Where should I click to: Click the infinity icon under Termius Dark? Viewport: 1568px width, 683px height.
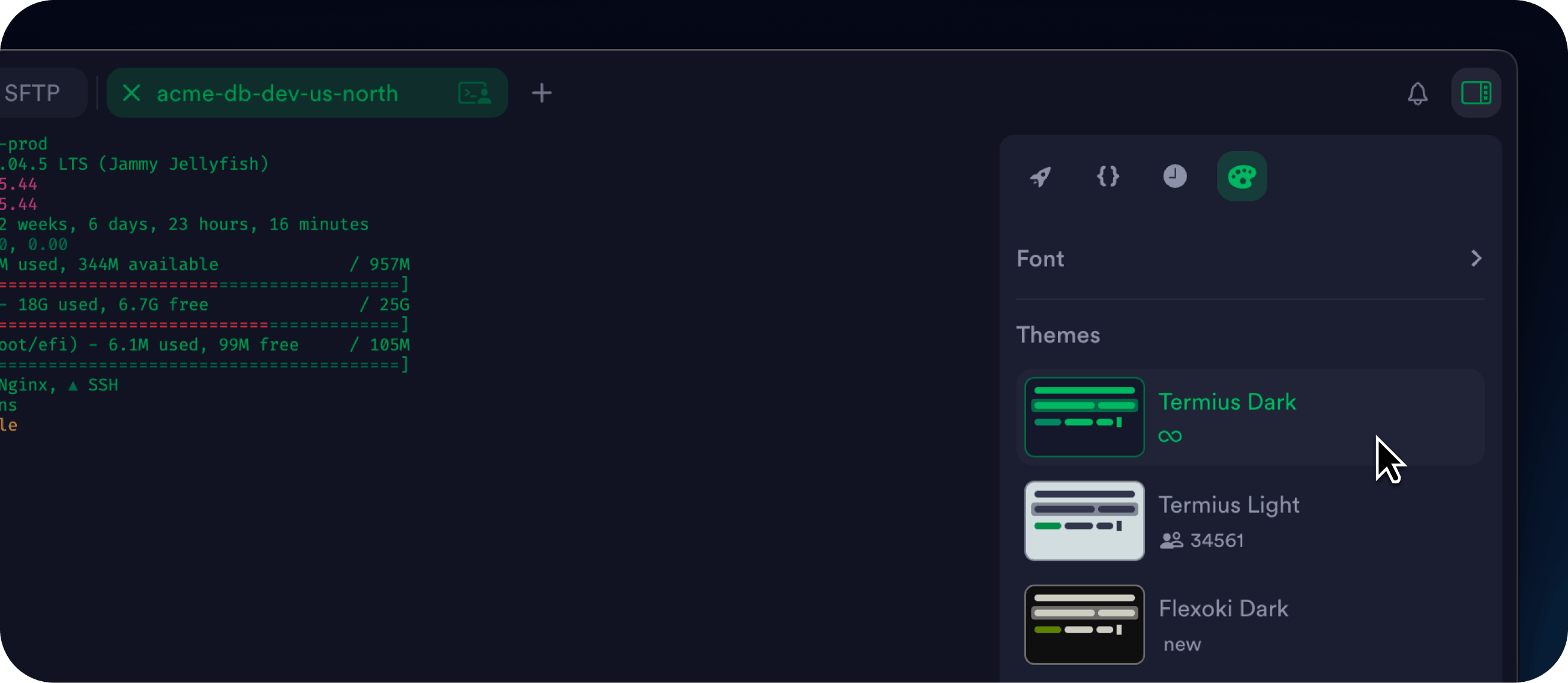coord(1170,437)
